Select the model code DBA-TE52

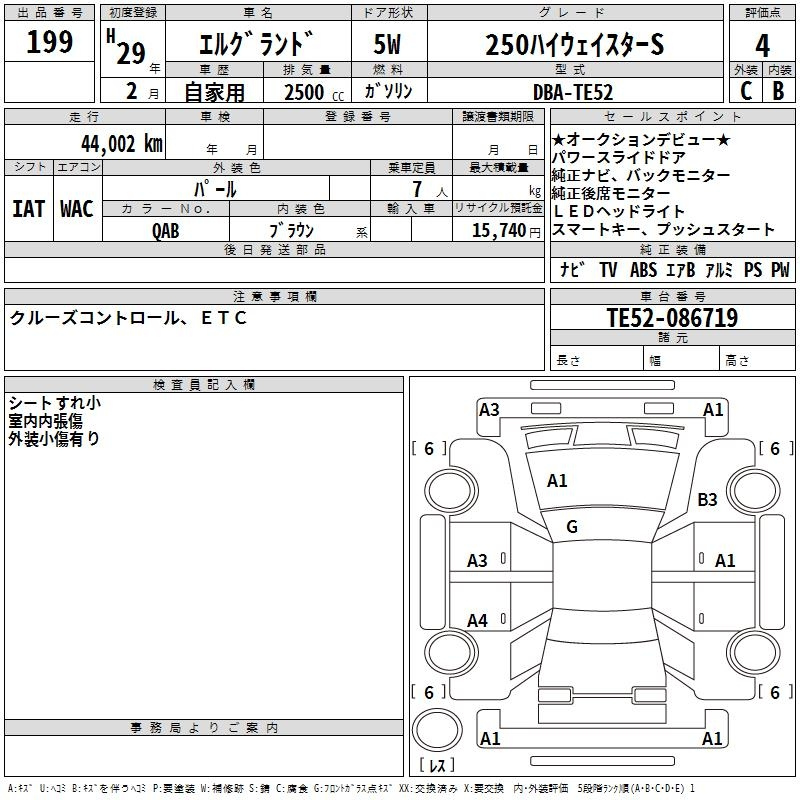572,92
